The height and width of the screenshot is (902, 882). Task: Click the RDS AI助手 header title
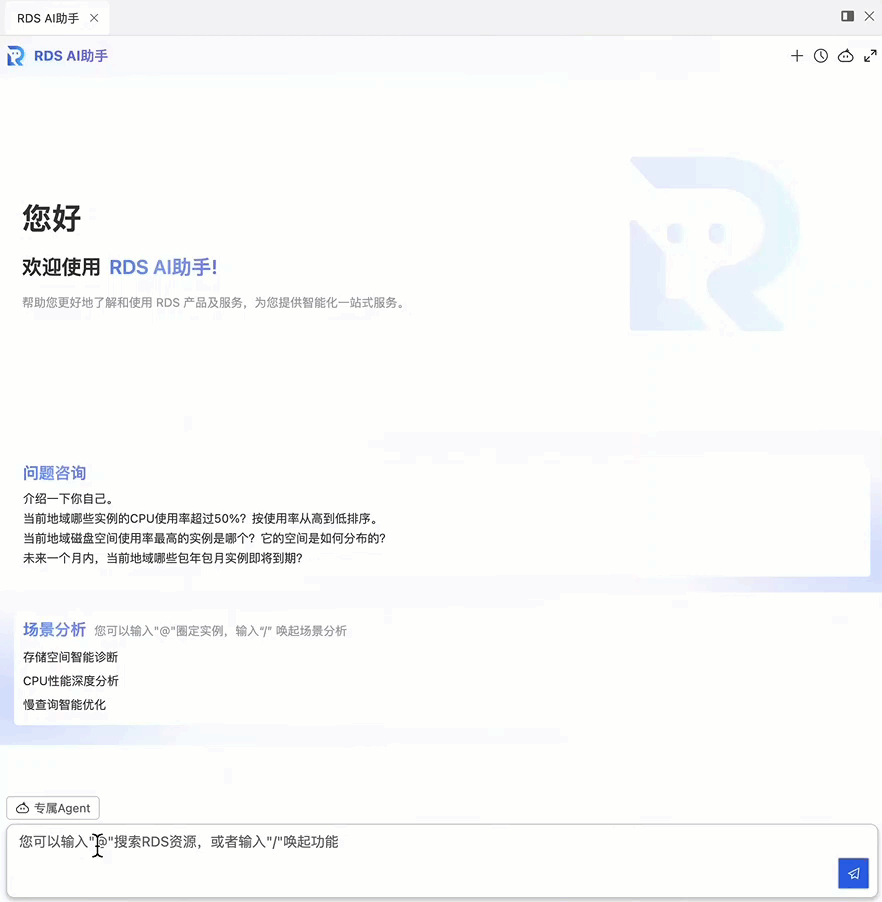[71, 56]
